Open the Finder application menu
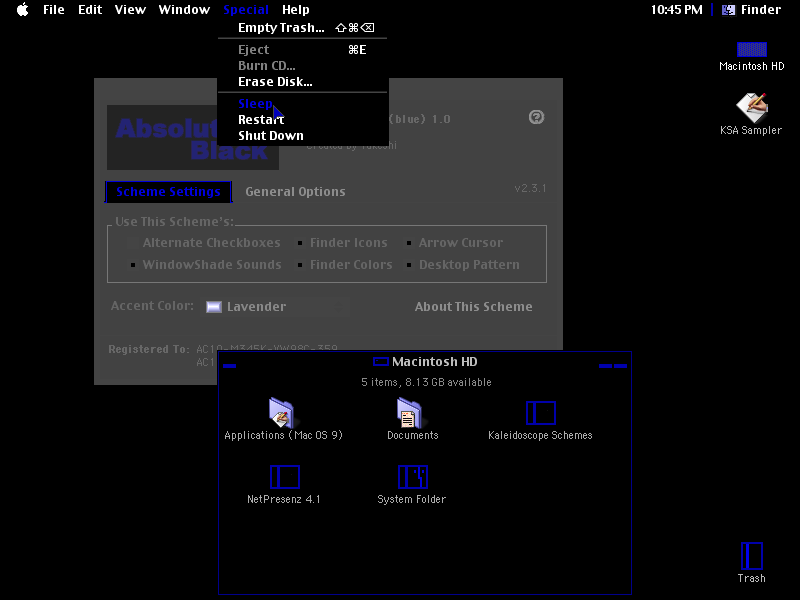The height and width of the screenshot is (600, 800). [751, 10]
